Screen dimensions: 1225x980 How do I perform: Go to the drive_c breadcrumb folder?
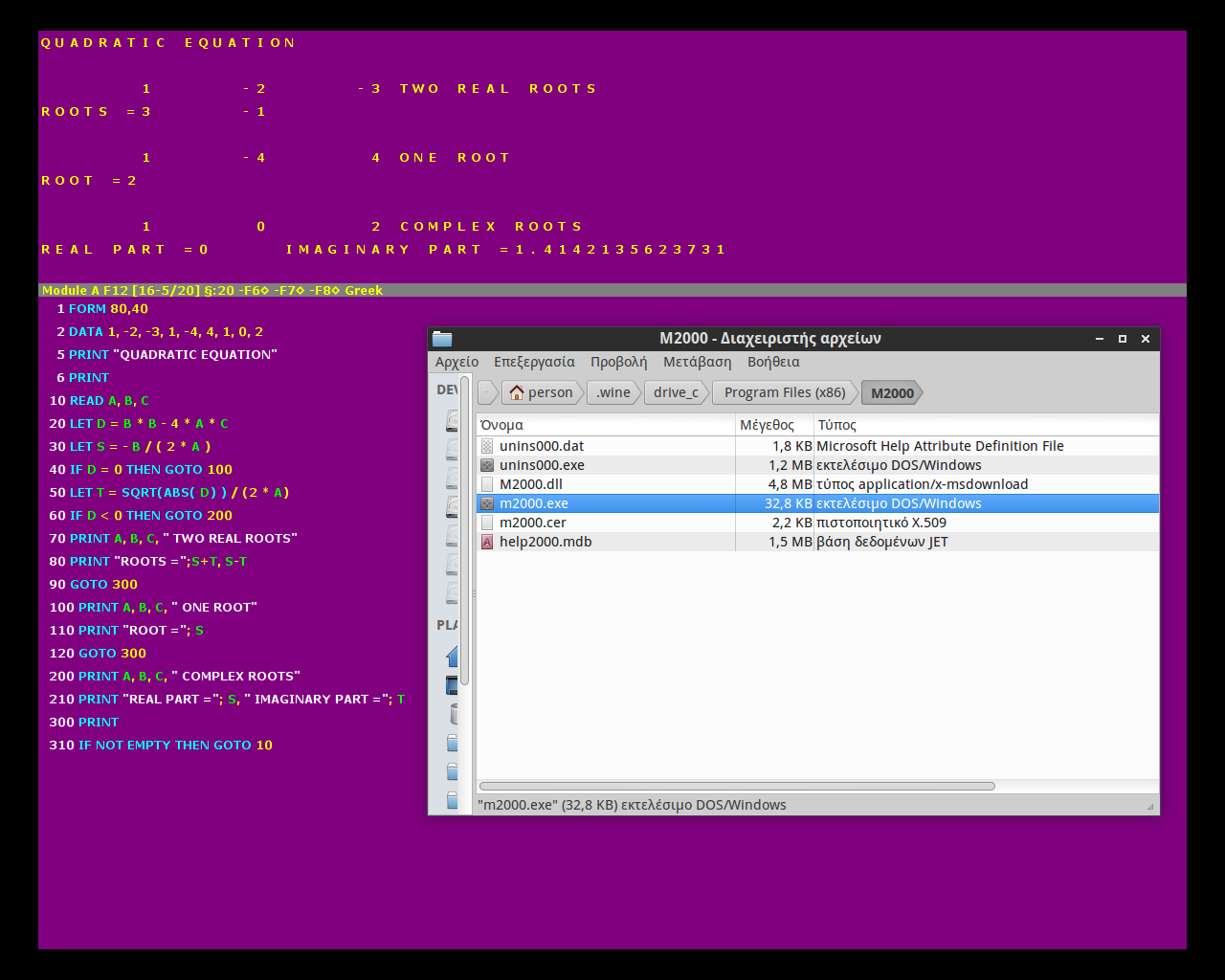point(676,392)
